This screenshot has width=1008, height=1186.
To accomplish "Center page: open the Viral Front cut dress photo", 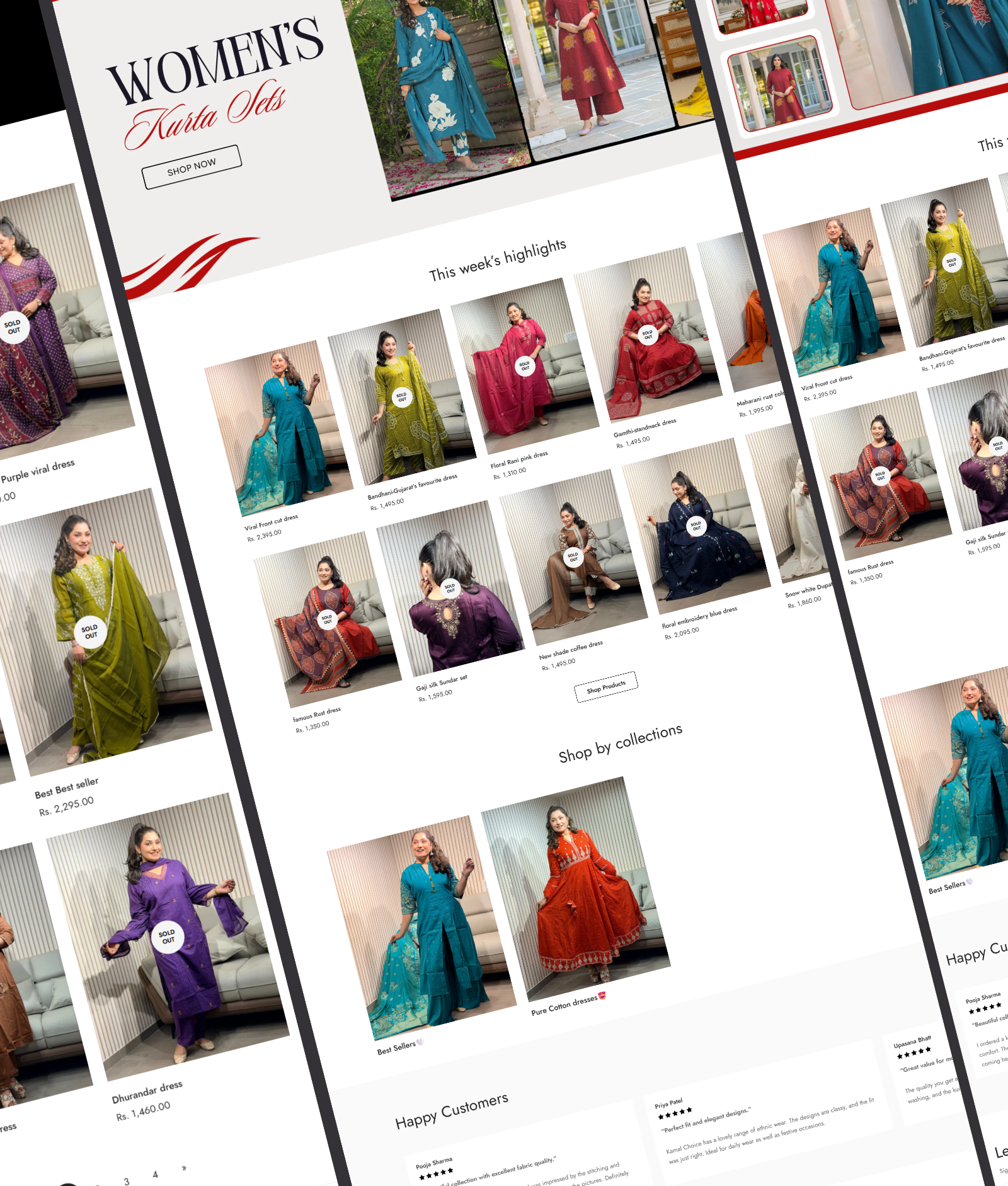I will pos(279,429).
